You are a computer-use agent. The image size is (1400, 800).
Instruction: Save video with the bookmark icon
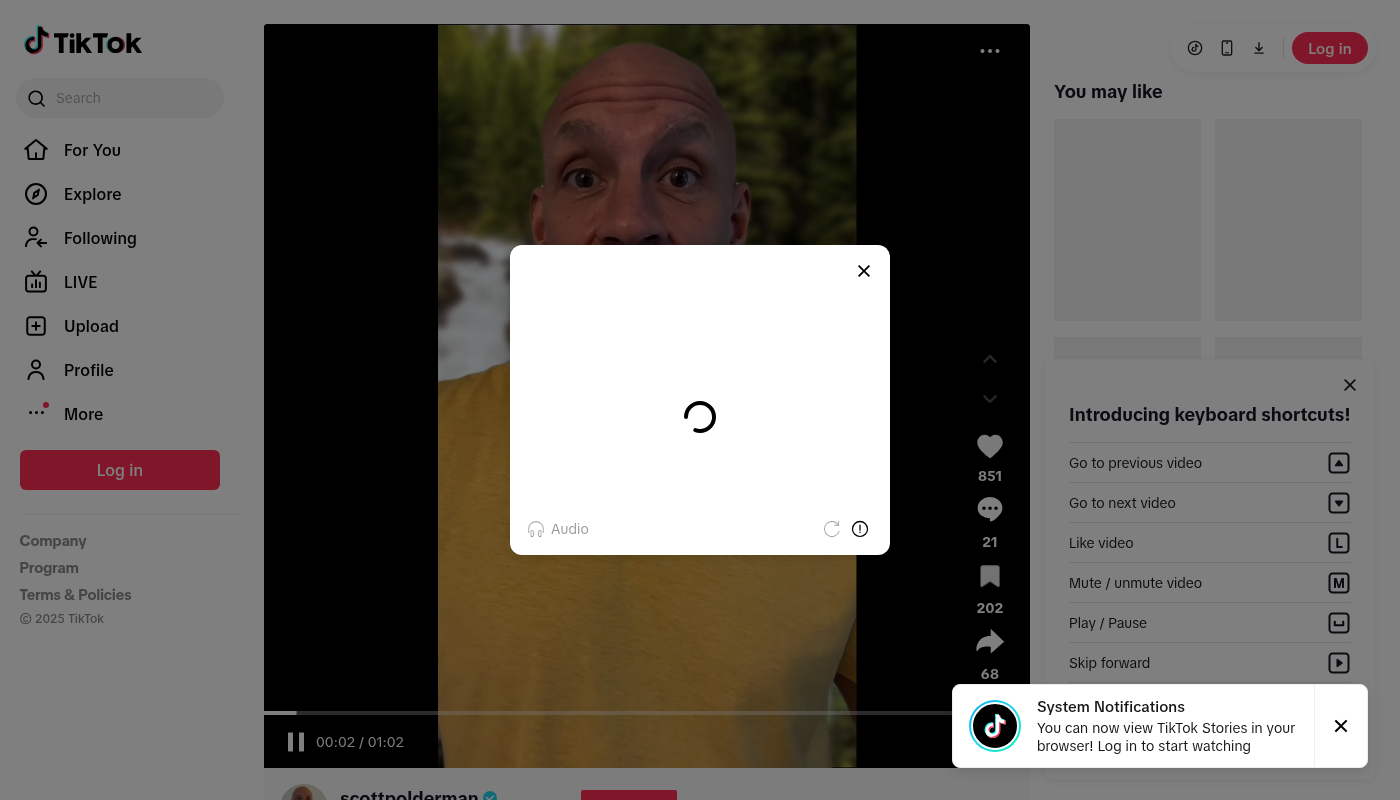point(989,576)
